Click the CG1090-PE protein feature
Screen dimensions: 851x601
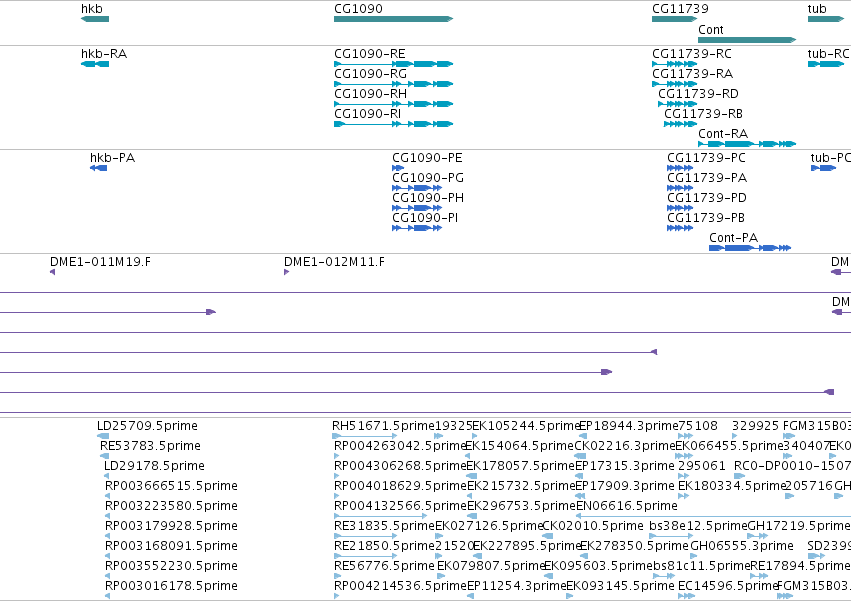(398, 168)
